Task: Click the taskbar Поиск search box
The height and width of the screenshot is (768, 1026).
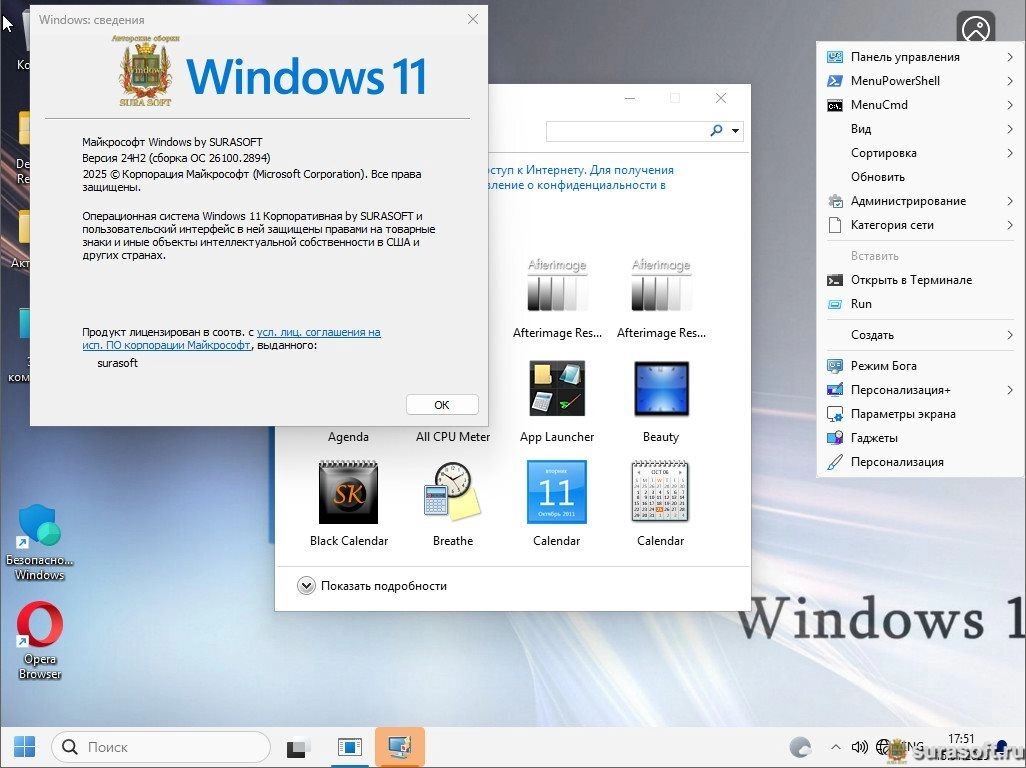Action: pyautogui.click(x=160, y=747)
